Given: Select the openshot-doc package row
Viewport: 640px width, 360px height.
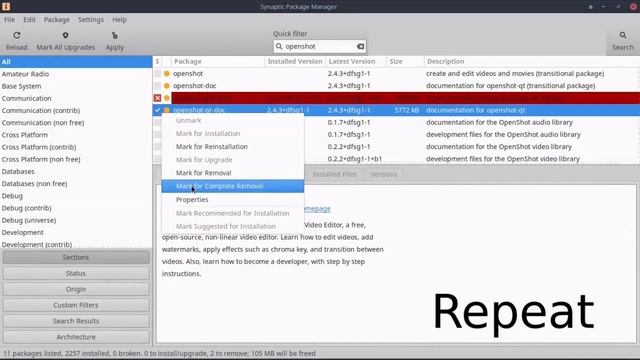Looking at the screenshot, I should coord(396,86).
